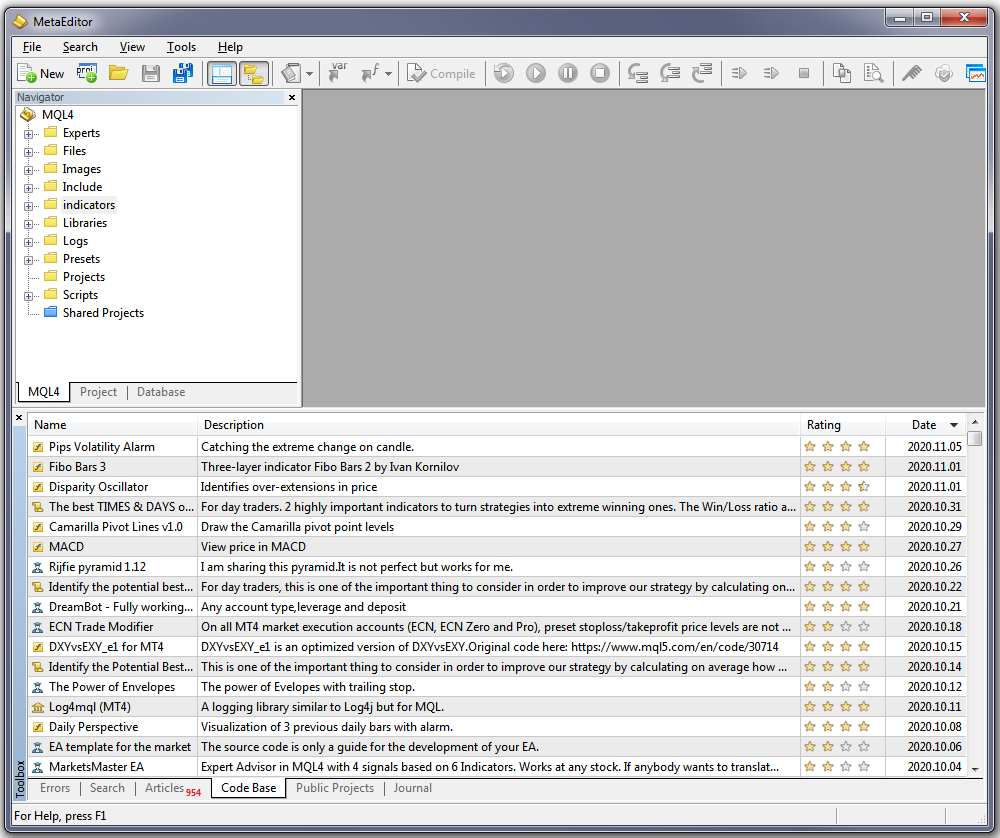This screenshot has height=838, width=1000.
Task: Sort code base by Rating column
Action: pos(842,425)
